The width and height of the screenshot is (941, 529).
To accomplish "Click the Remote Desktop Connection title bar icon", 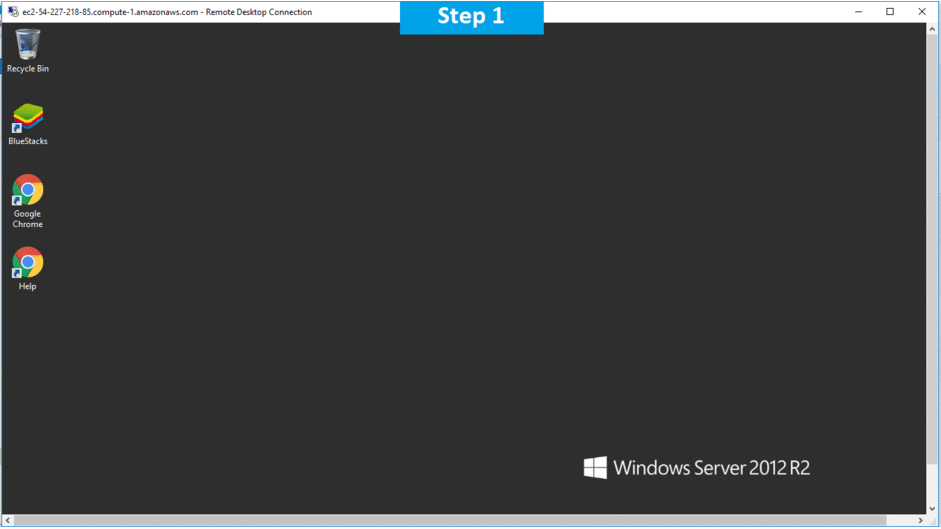I will point(12,12).
